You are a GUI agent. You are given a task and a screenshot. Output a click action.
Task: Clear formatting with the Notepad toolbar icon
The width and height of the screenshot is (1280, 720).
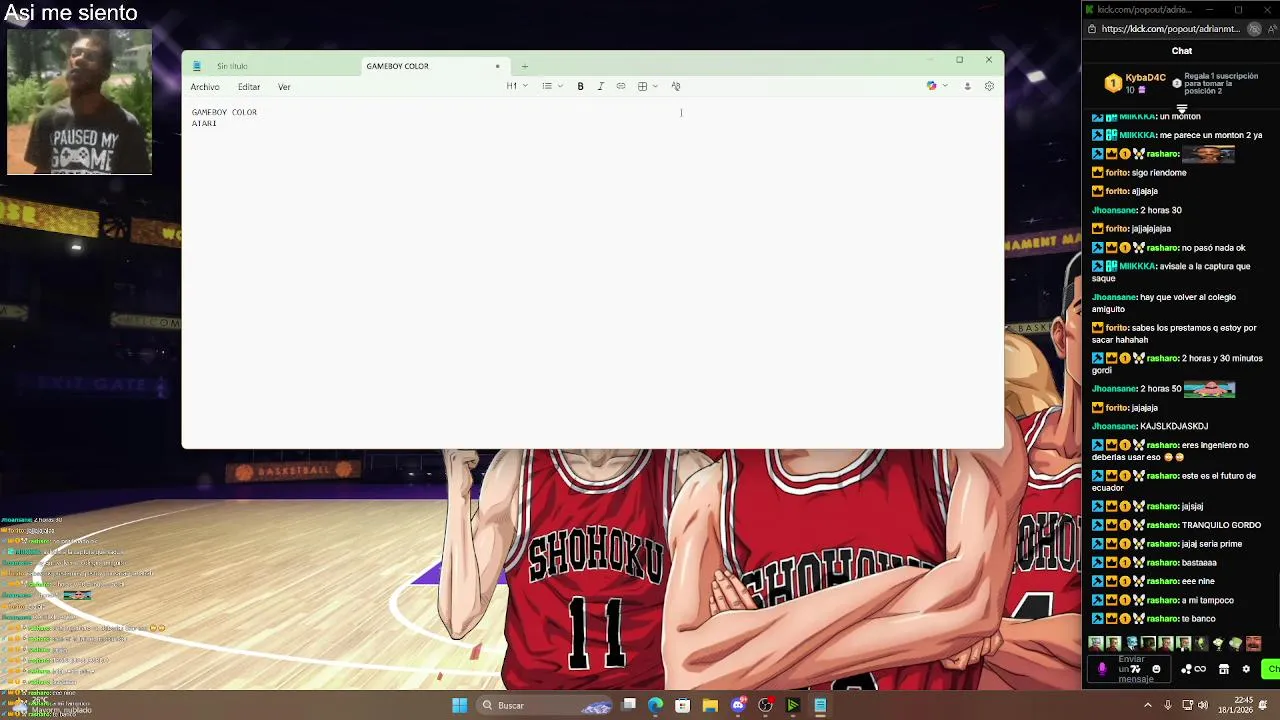point(676,86)
